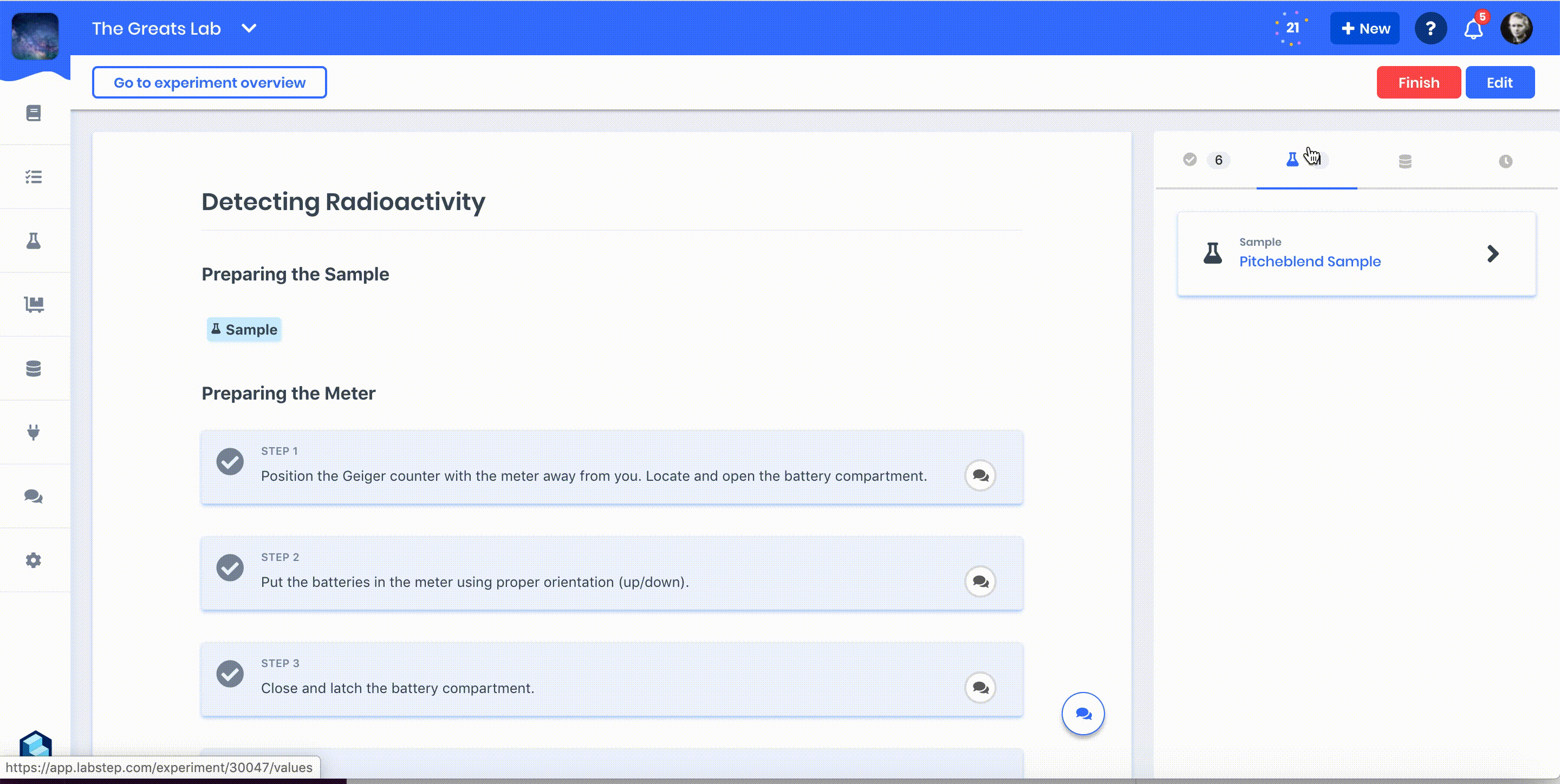This screenshot has height=784, width=1560.
Task: Open the help question mark icon
Action: pos(1431,29)
